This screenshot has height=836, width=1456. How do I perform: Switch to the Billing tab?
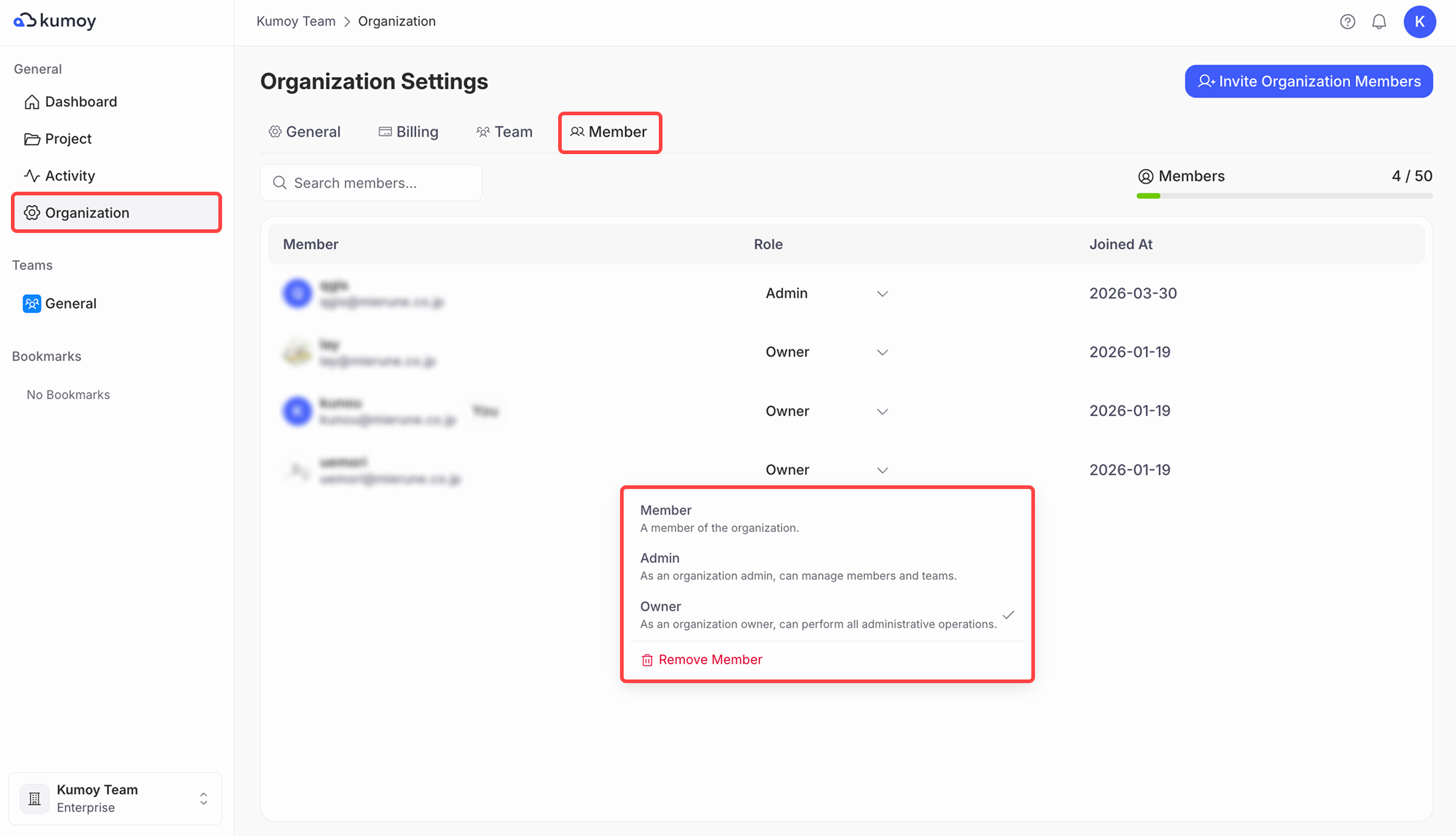point(408,132)
